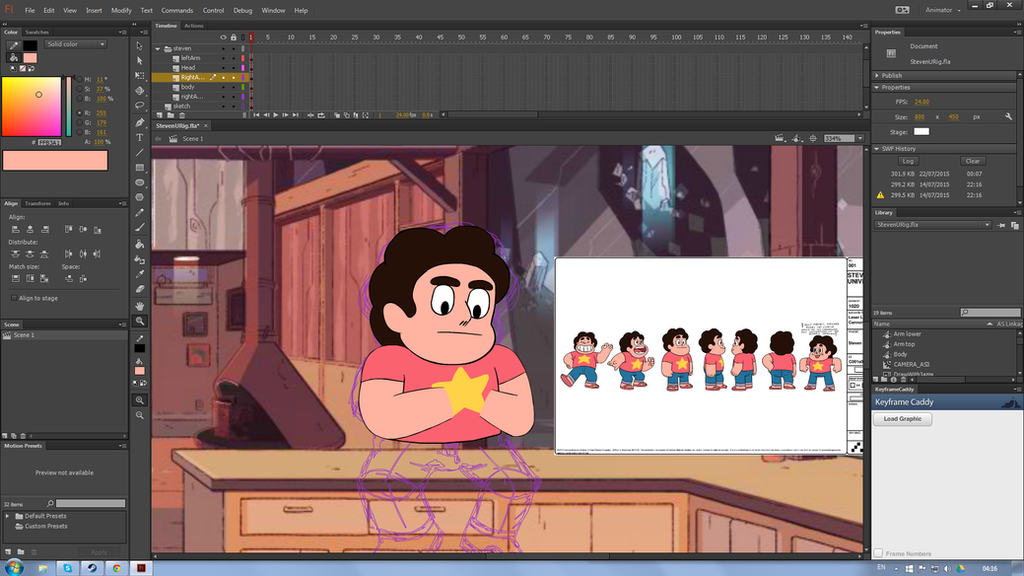
Task: Toggle lock all layers padlock icon
Action: (233, 37)
